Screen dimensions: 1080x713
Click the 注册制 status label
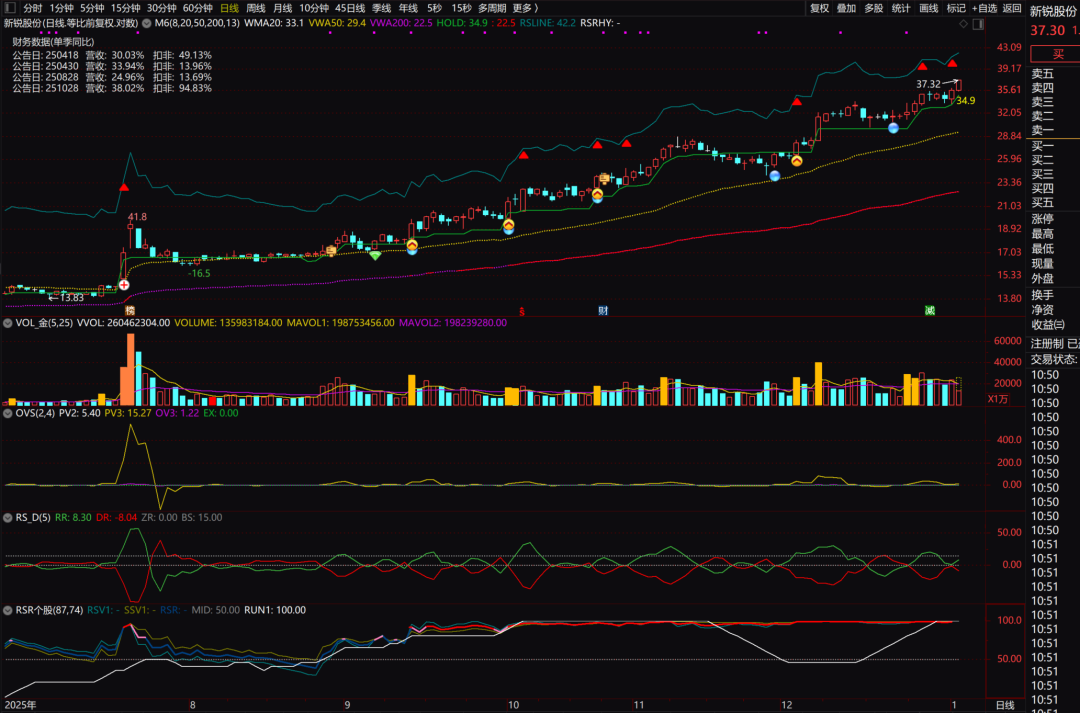click(1047, 343)
